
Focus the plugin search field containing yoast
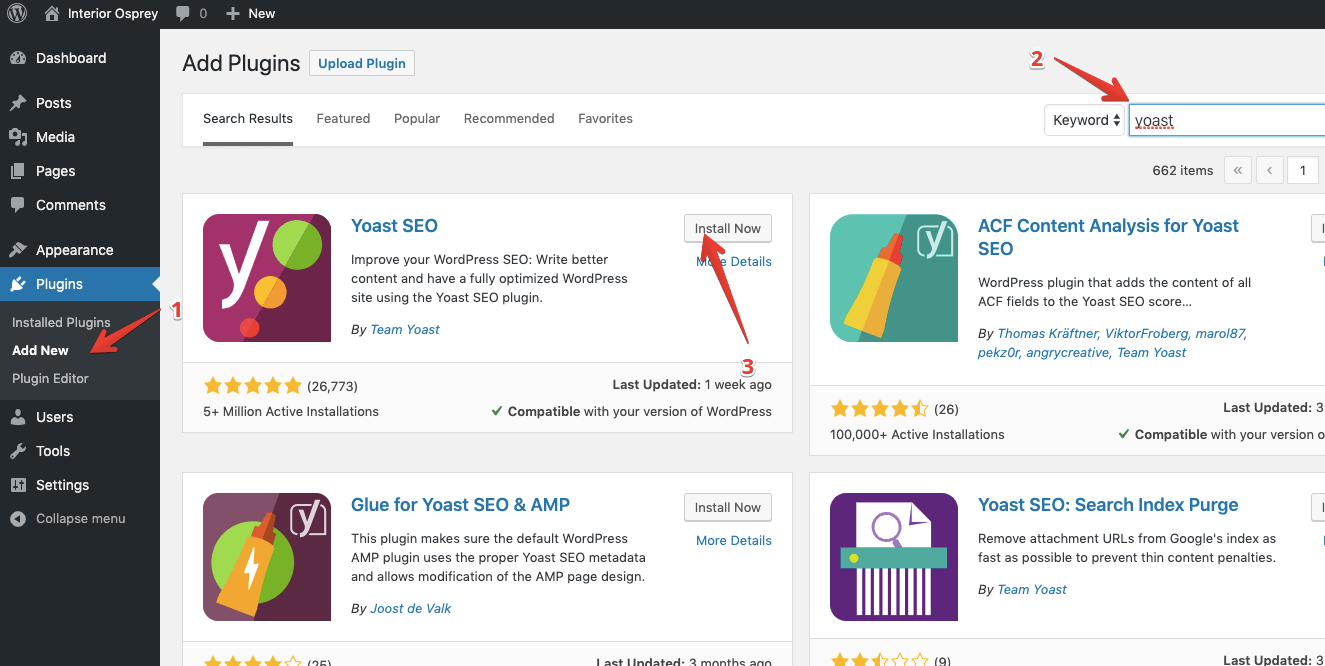click(1227, 120)
